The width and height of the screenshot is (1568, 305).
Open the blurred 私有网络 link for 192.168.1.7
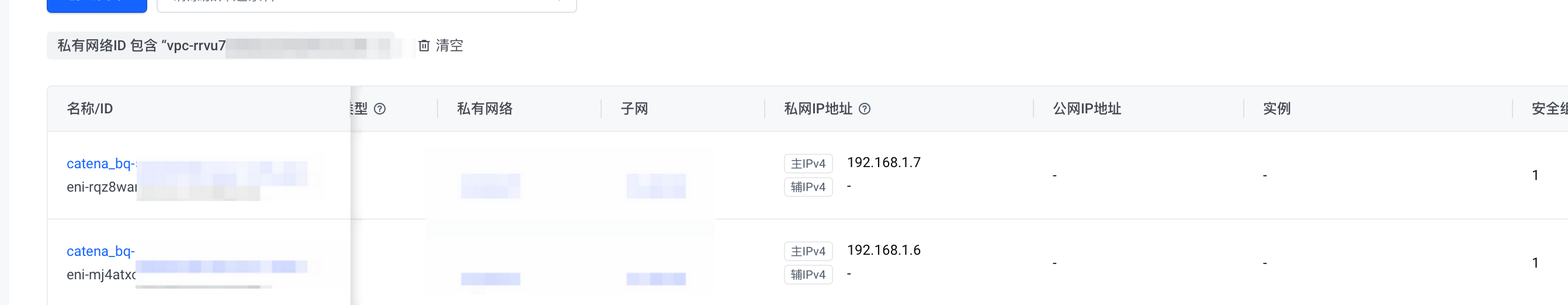pyautogui.click(x=491, y=186)
